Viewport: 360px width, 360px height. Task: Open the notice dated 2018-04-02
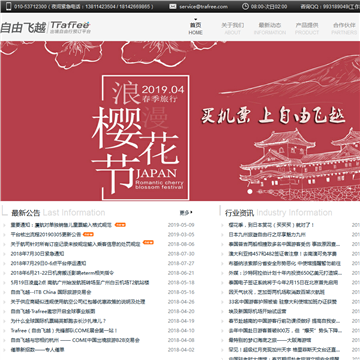[x=37, y=350]
